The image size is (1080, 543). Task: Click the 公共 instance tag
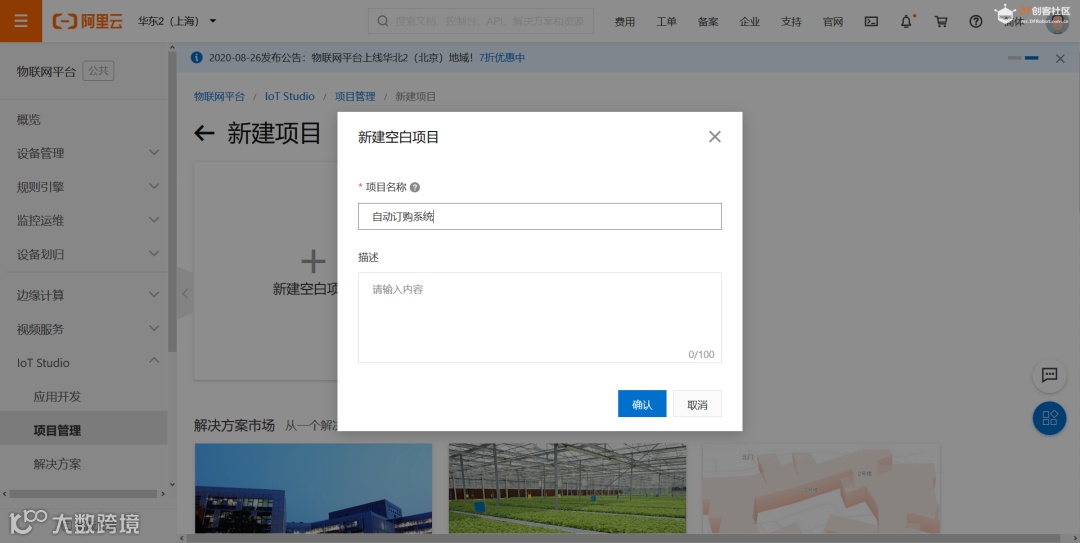98,70
